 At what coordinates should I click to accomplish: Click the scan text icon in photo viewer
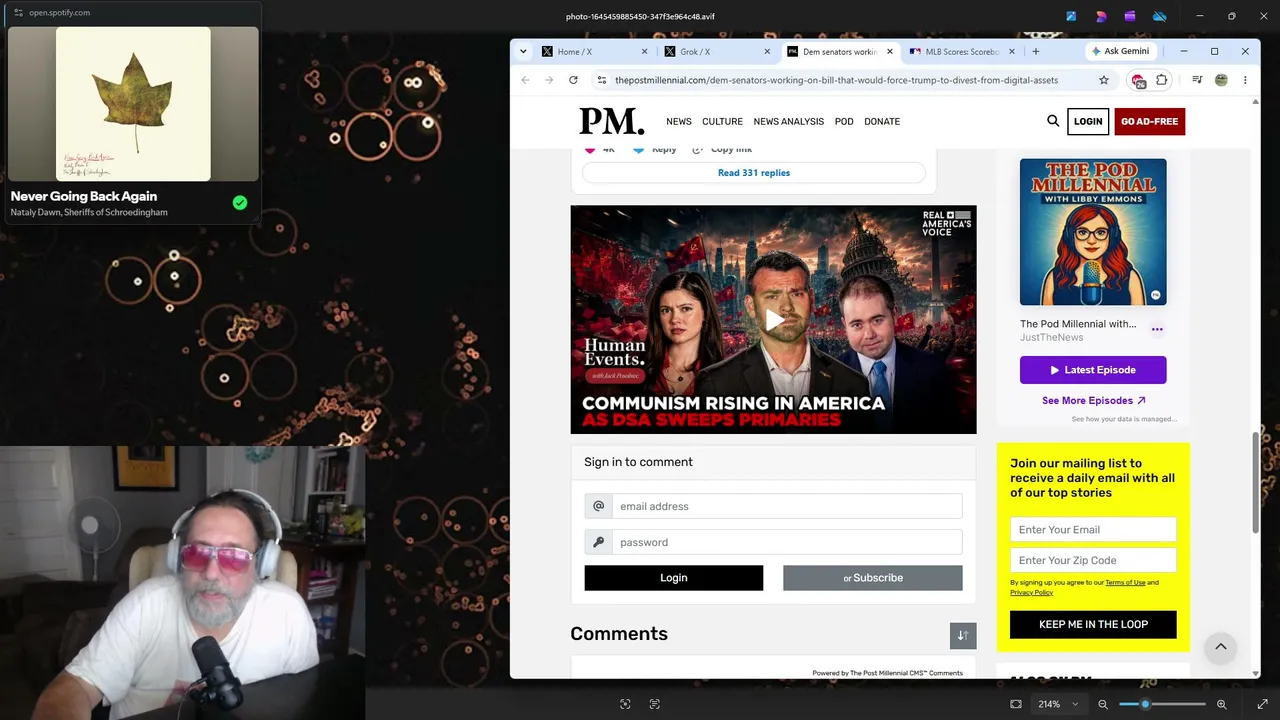(x=655, y=704)
